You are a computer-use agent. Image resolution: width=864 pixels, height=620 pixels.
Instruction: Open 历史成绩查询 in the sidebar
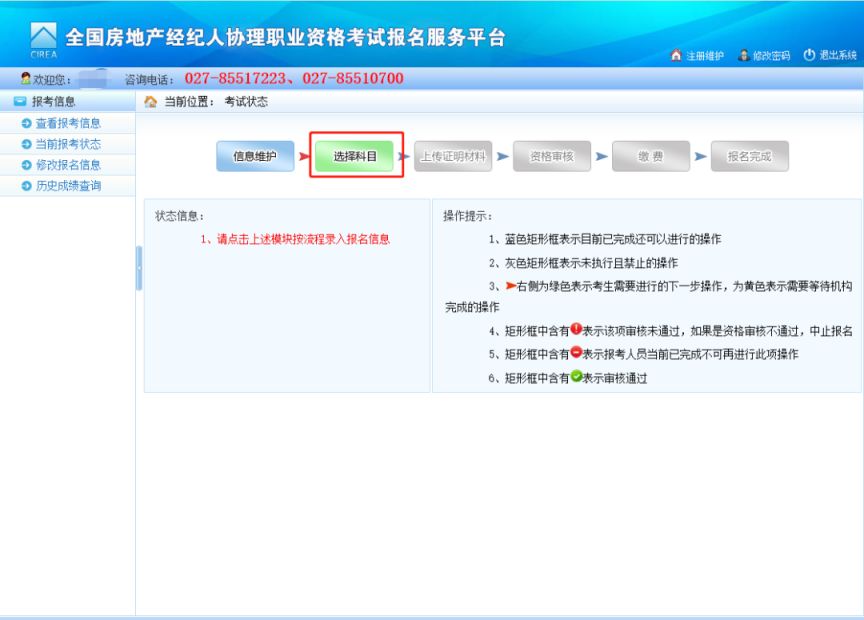coord(68,186)
